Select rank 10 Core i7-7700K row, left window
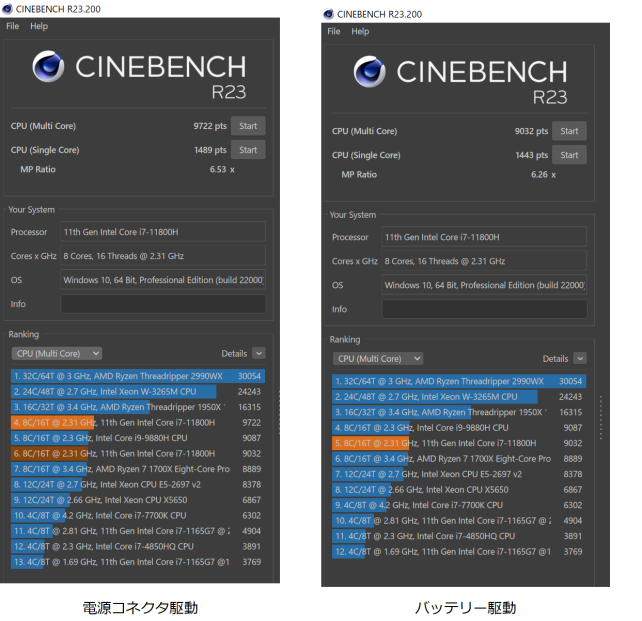 138,515
